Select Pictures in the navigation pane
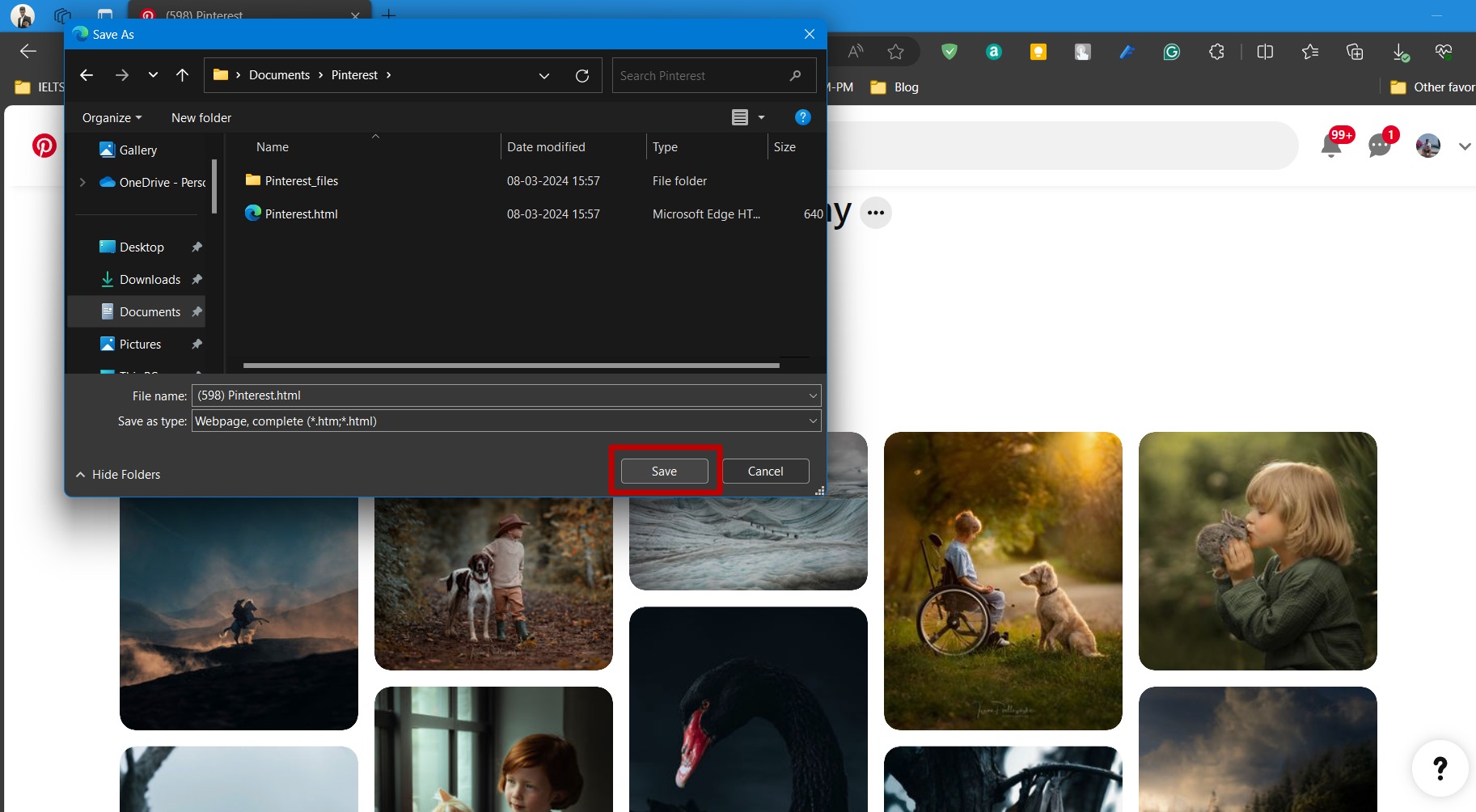 (x=140, y=345)
